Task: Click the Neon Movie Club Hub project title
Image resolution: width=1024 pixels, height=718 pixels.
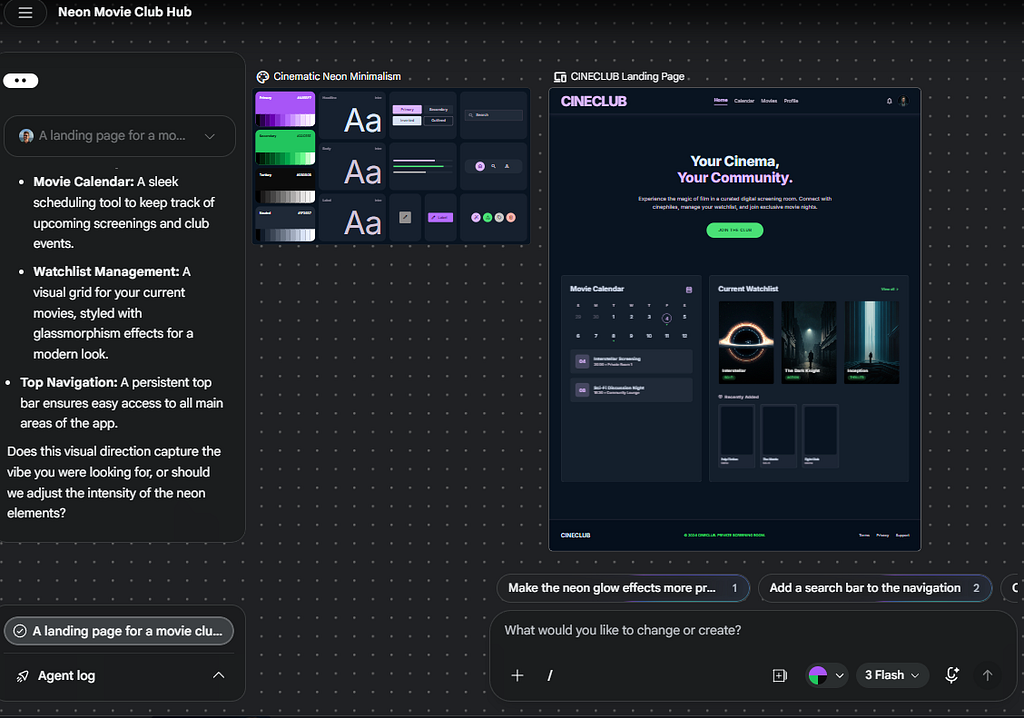Action: coord(125,12)
